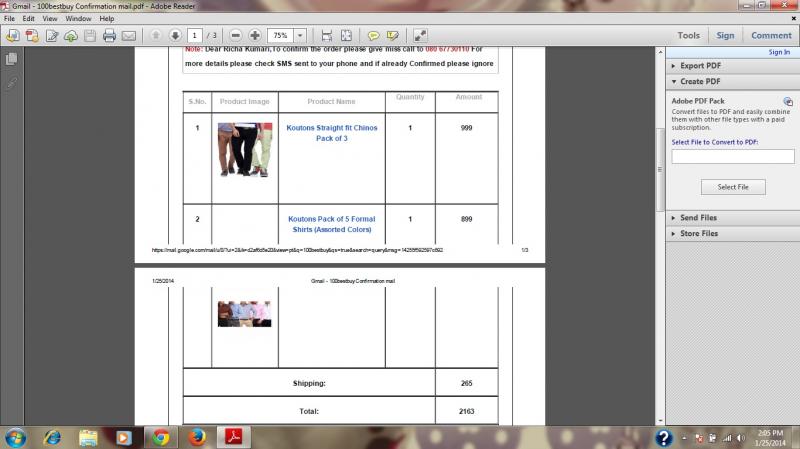Expand the Send Files section
The image size is (800, 449).
[733, 218]
